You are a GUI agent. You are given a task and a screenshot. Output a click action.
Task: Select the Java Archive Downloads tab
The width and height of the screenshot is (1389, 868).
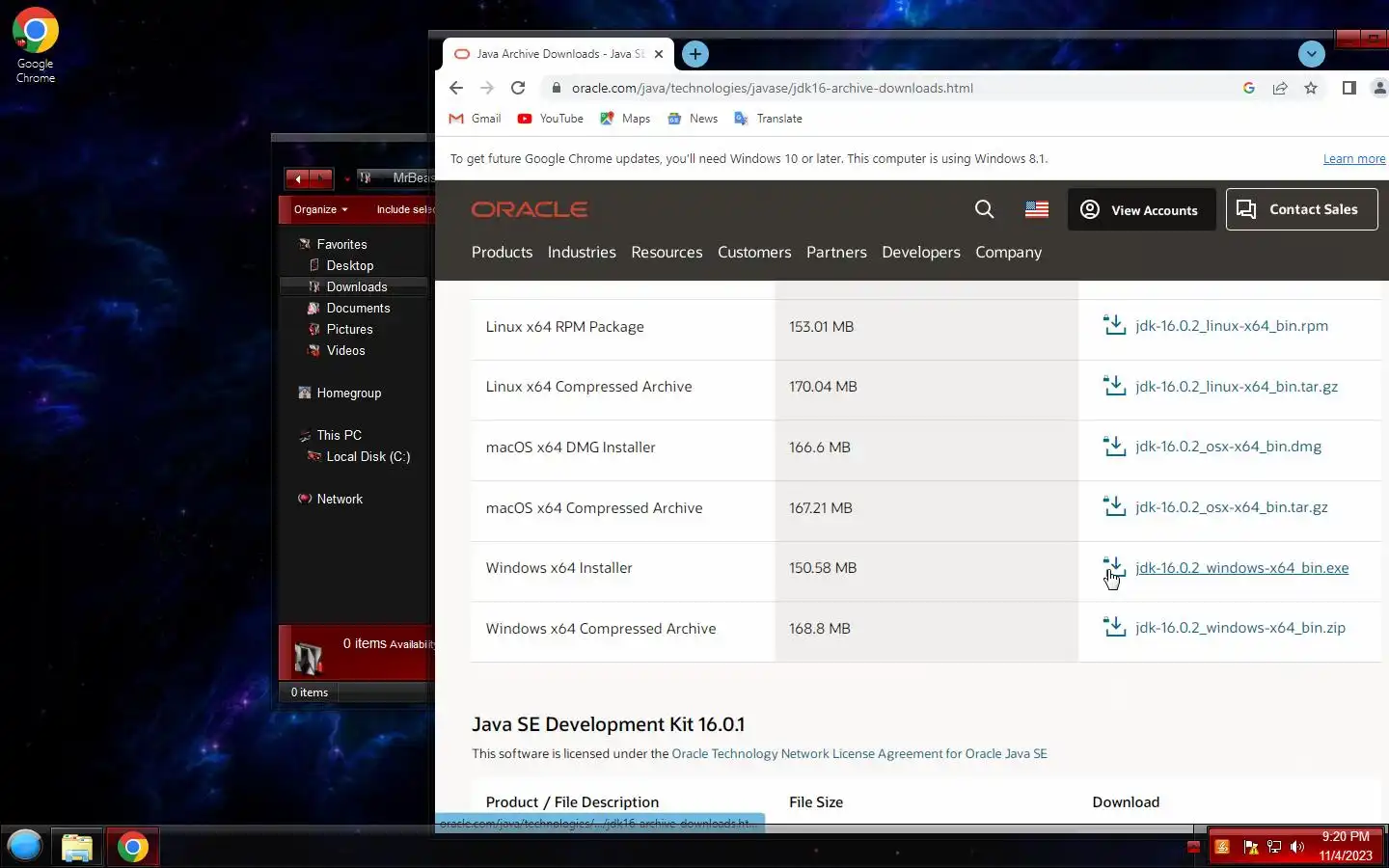tap(558, 54)
